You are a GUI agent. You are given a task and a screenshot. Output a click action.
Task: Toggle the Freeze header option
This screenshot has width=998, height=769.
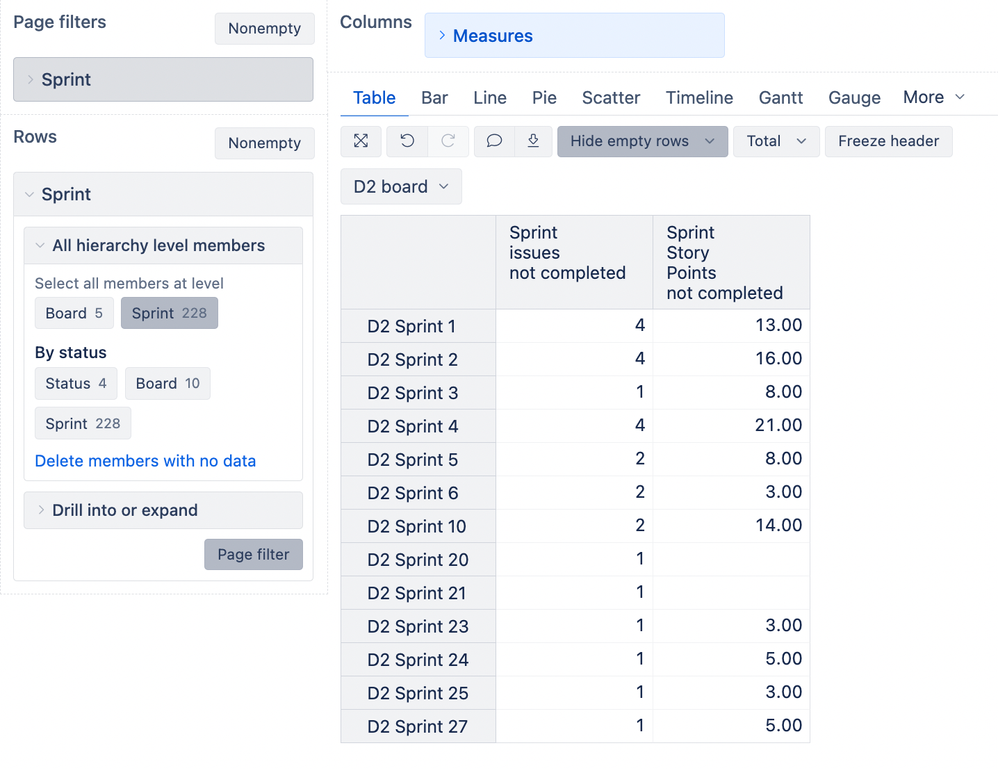pyautogui.click(x=888, y=141)
